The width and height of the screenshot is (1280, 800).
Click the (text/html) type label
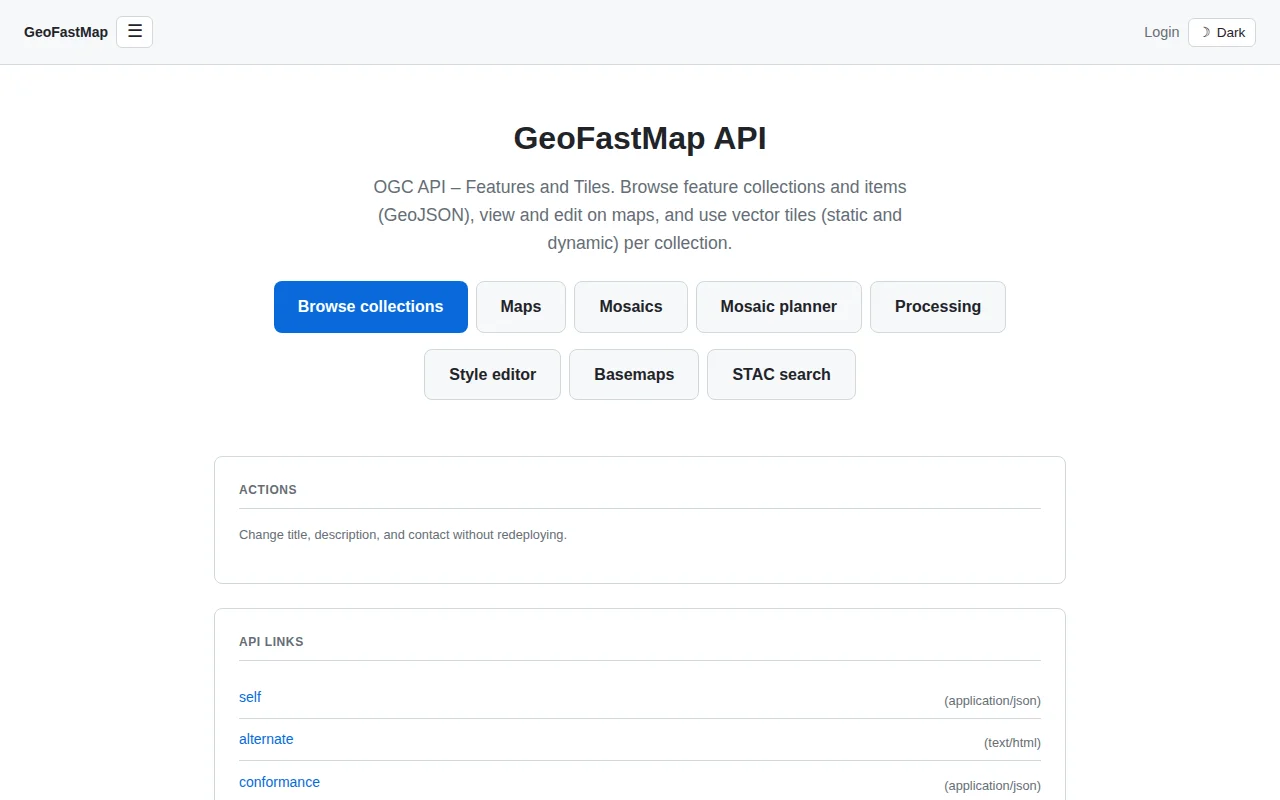1012,743
